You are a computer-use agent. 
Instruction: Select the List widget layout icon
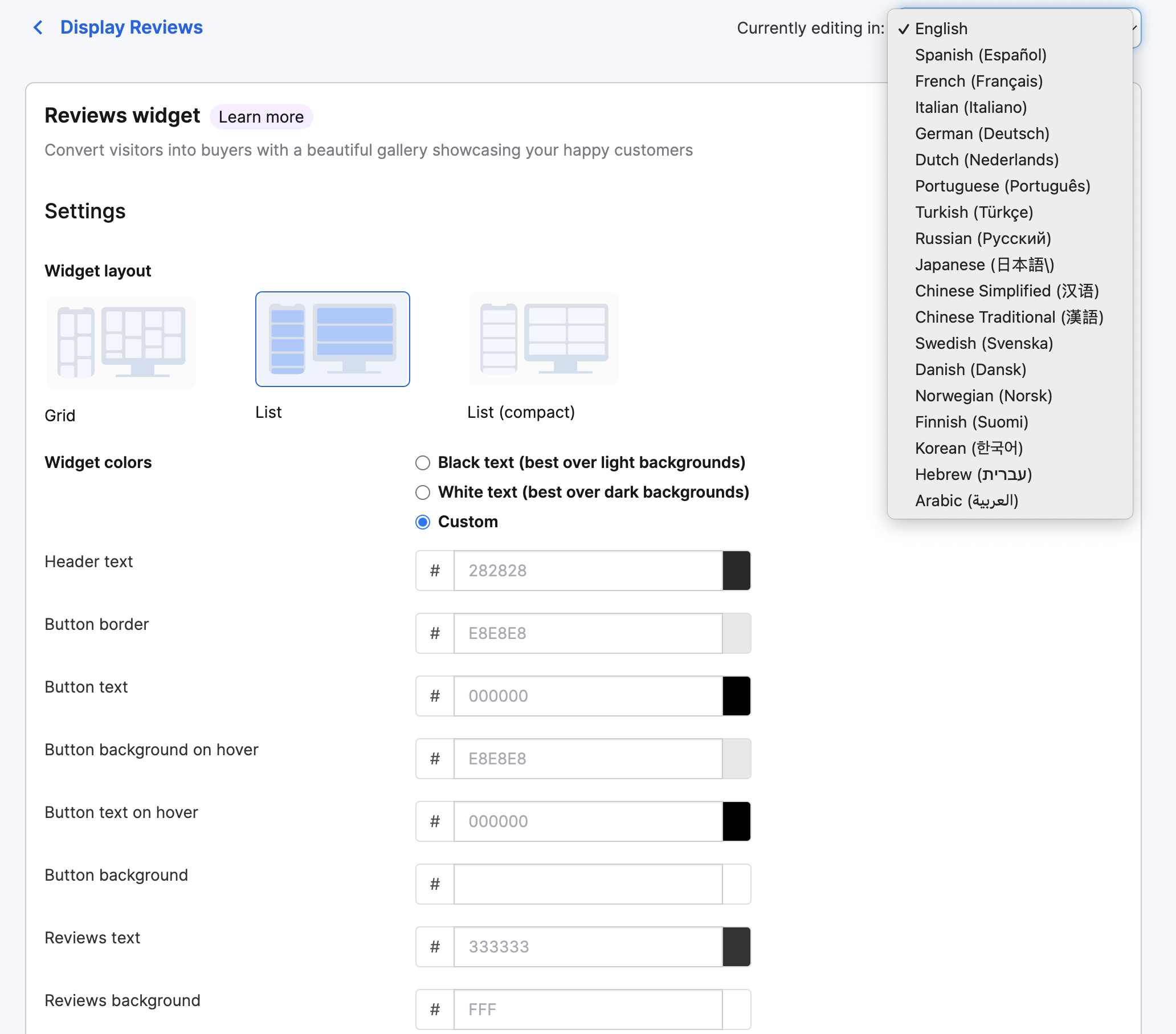332,339
